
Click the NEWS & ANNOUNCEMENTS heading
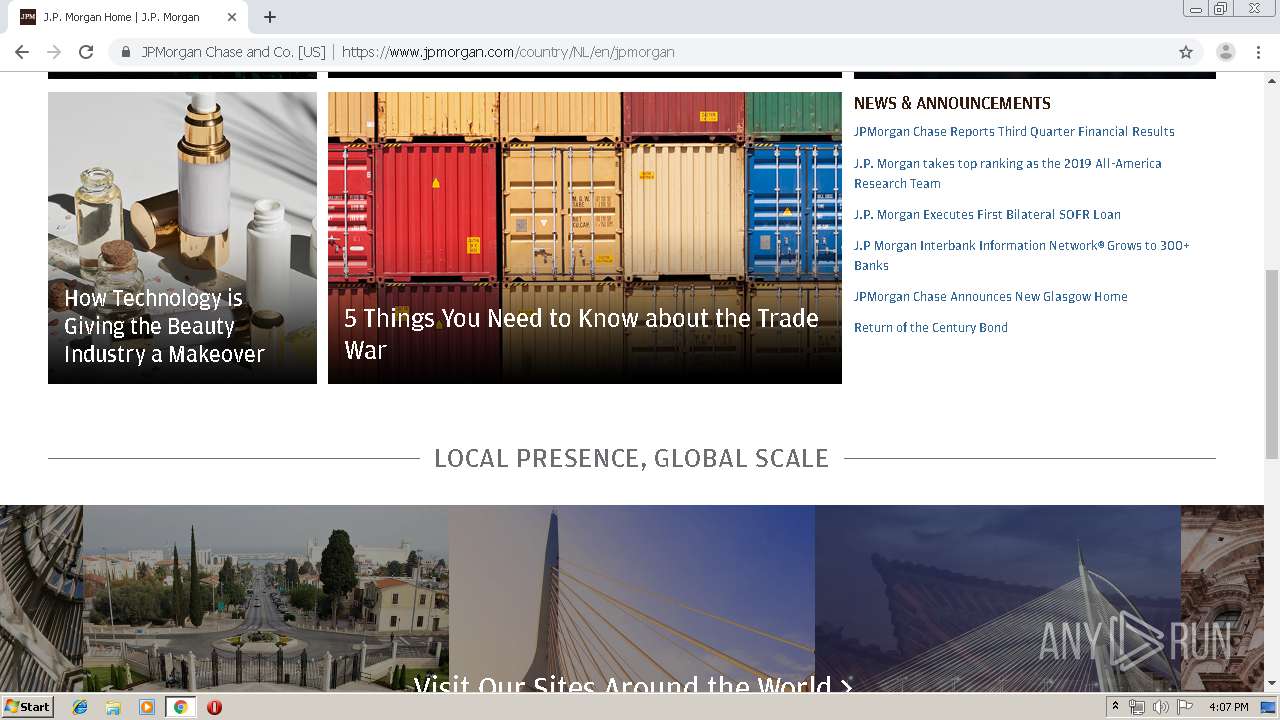click(952, 103)
